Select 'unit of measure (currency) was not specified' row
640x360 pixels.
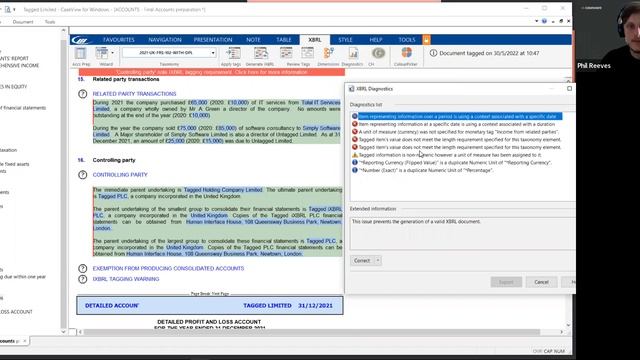pyautogui.click(x=458, y=132)
